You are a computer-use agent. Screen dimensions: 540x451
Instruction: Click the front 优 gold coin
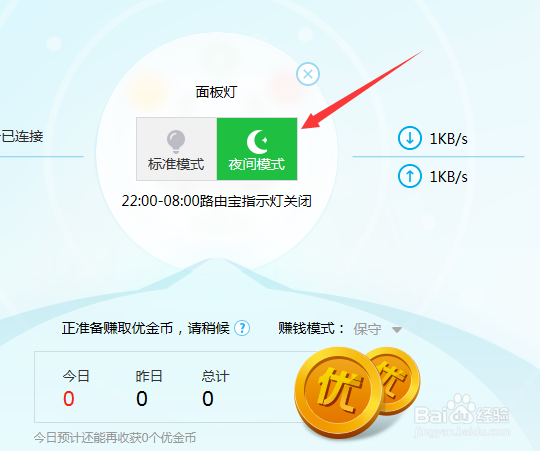(339, 391)
